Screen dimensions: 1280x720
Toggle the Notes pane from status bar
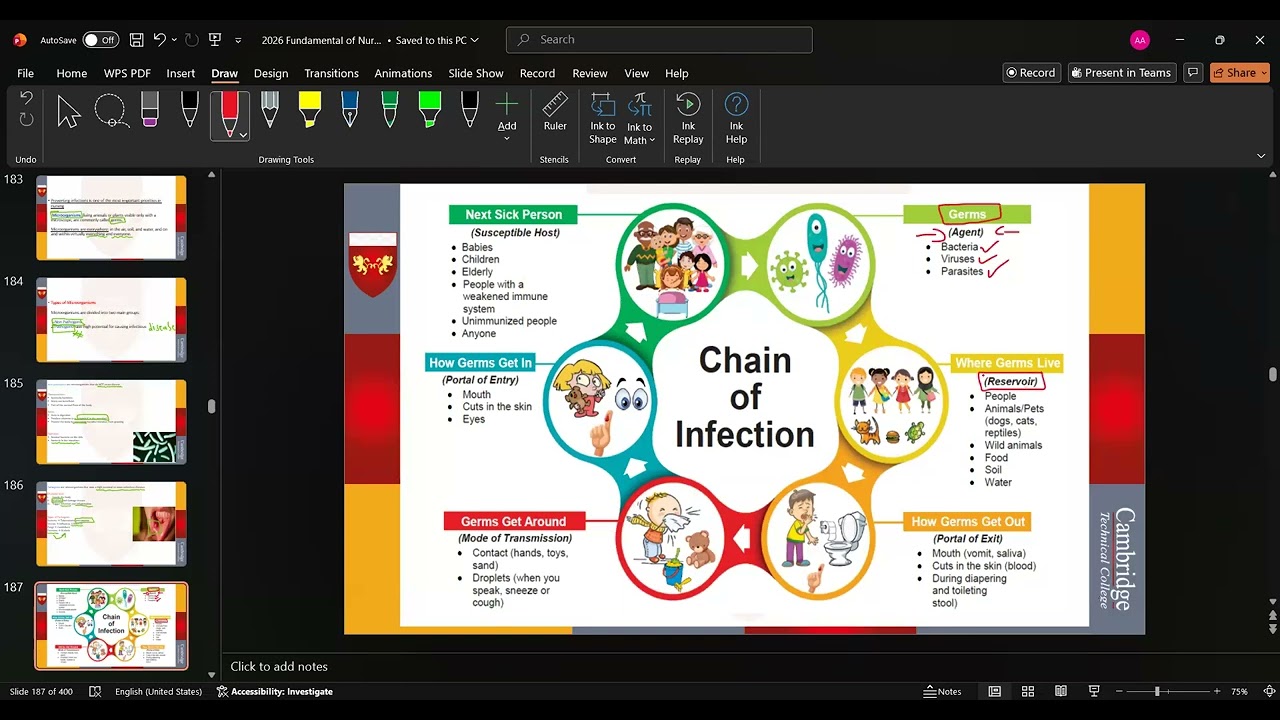(942, 691)
